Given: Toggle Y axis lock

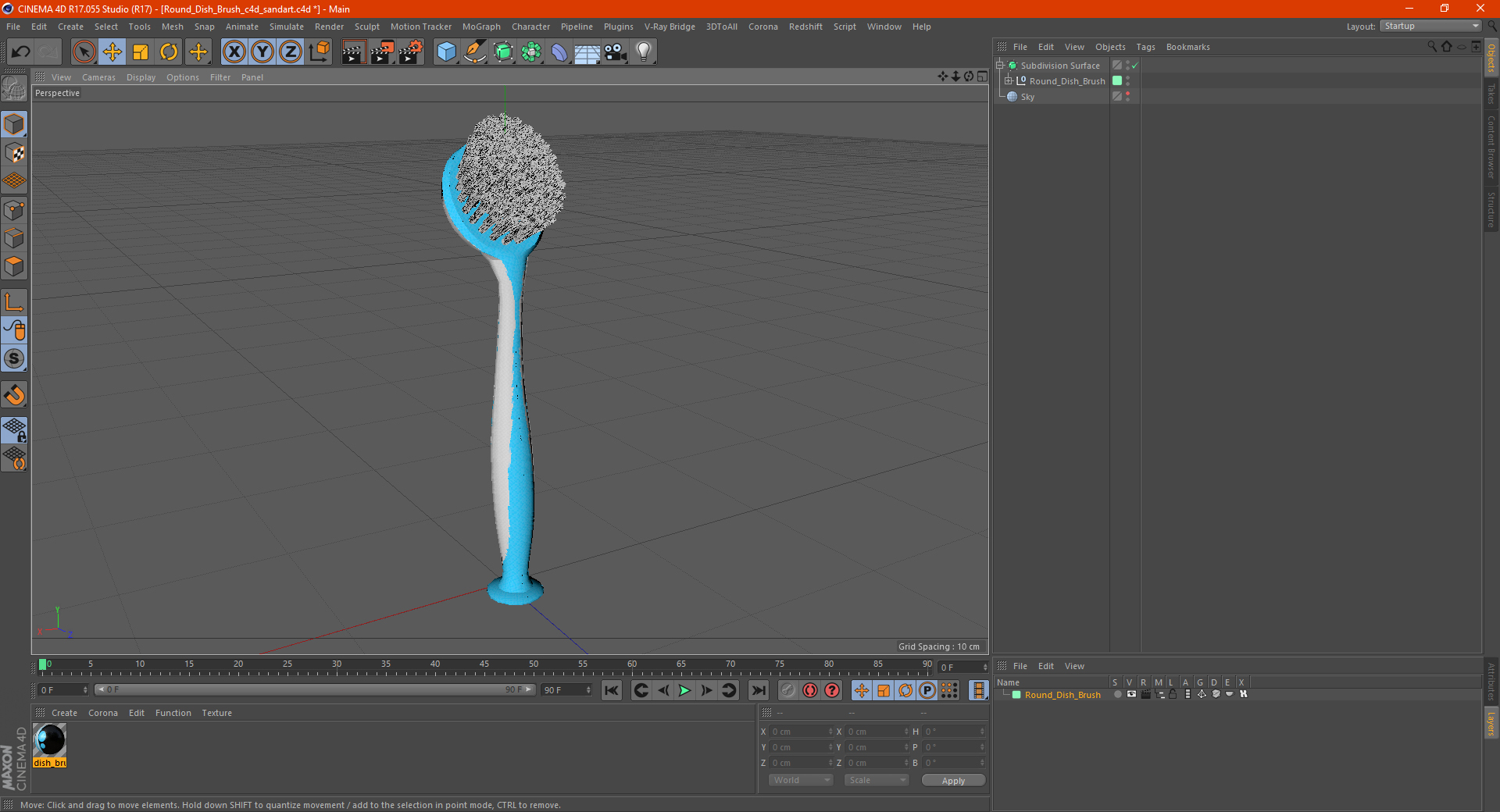Looking at the screenshot, I should (262, 52).
